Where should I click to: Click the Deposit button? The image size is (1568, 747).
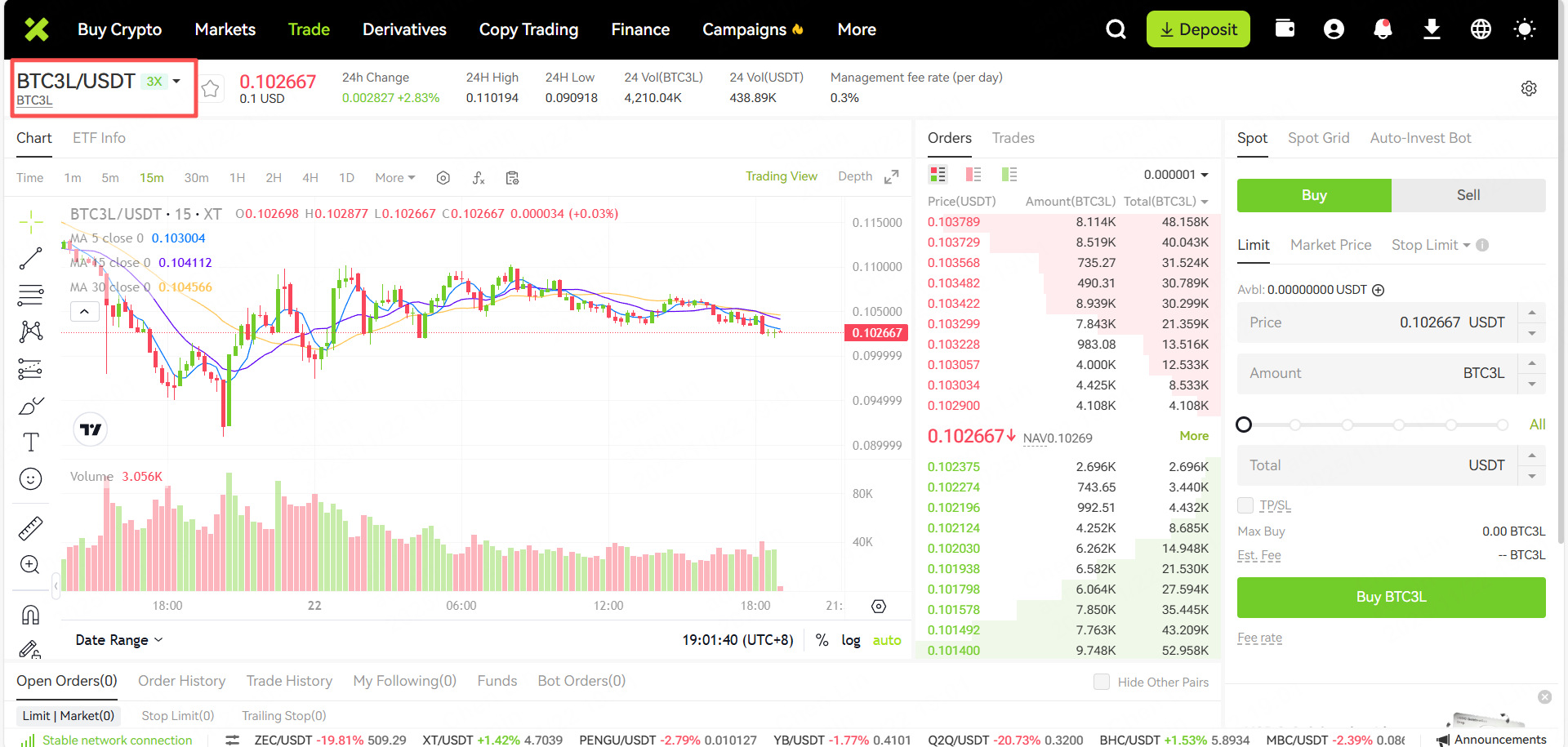click(1197, 29)
